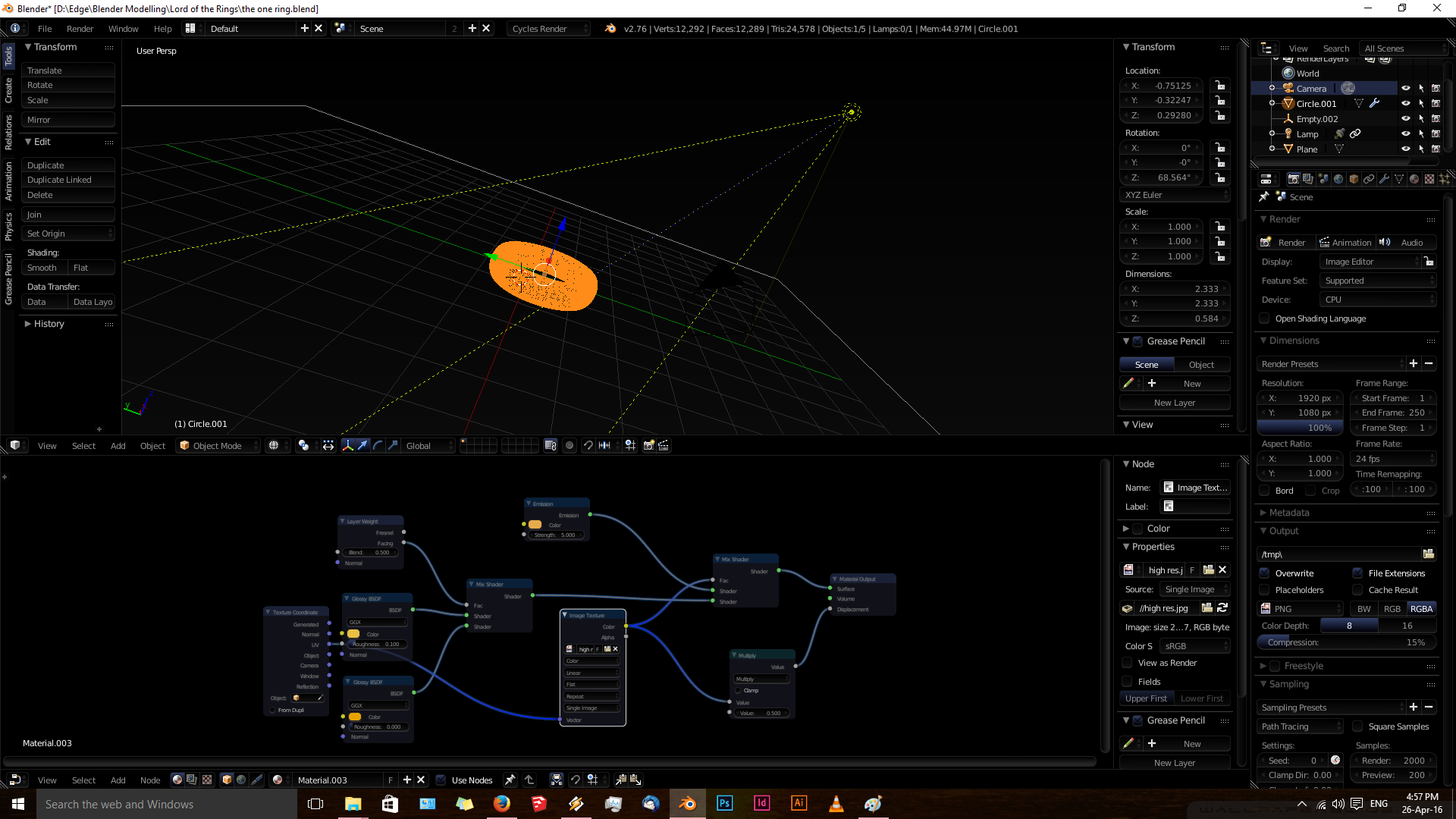Toggle the Use Nodes checkbox
Viewport: 1456px width, 819px height.
click(x=441, y=780)
